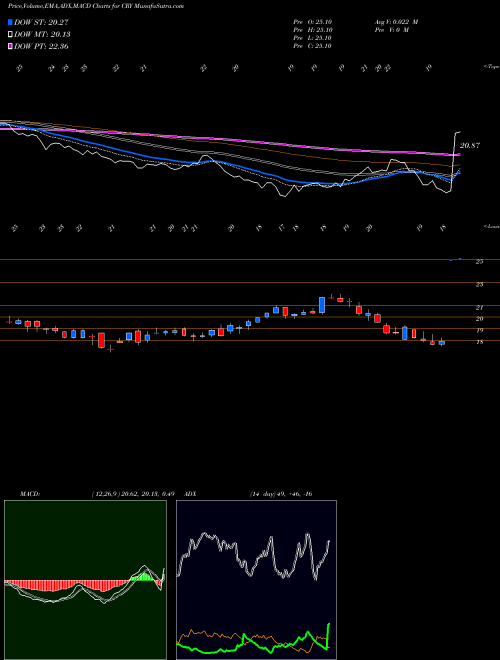Click the white DOW MT legend swatch
The image size is (500, 660).
pyautogui.click(x=10, y=35)
